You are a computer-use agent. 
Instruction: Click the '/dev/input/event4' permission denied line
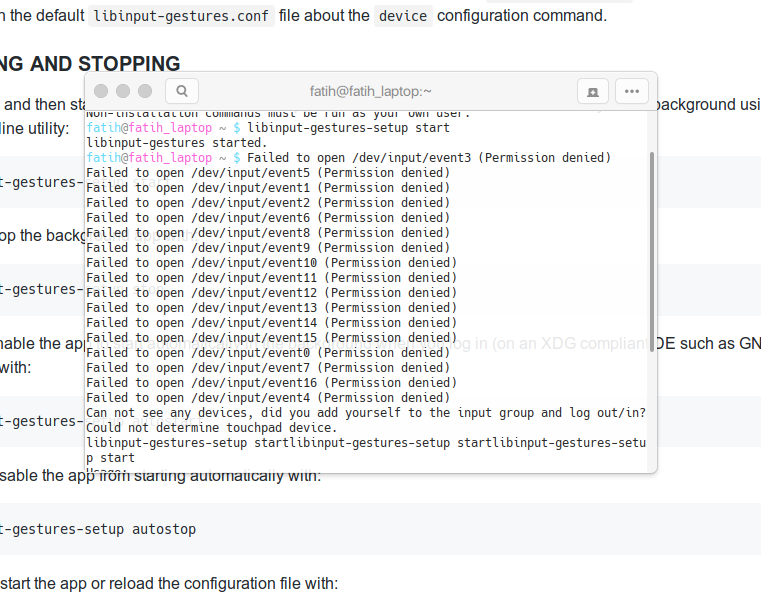(268, 398)
